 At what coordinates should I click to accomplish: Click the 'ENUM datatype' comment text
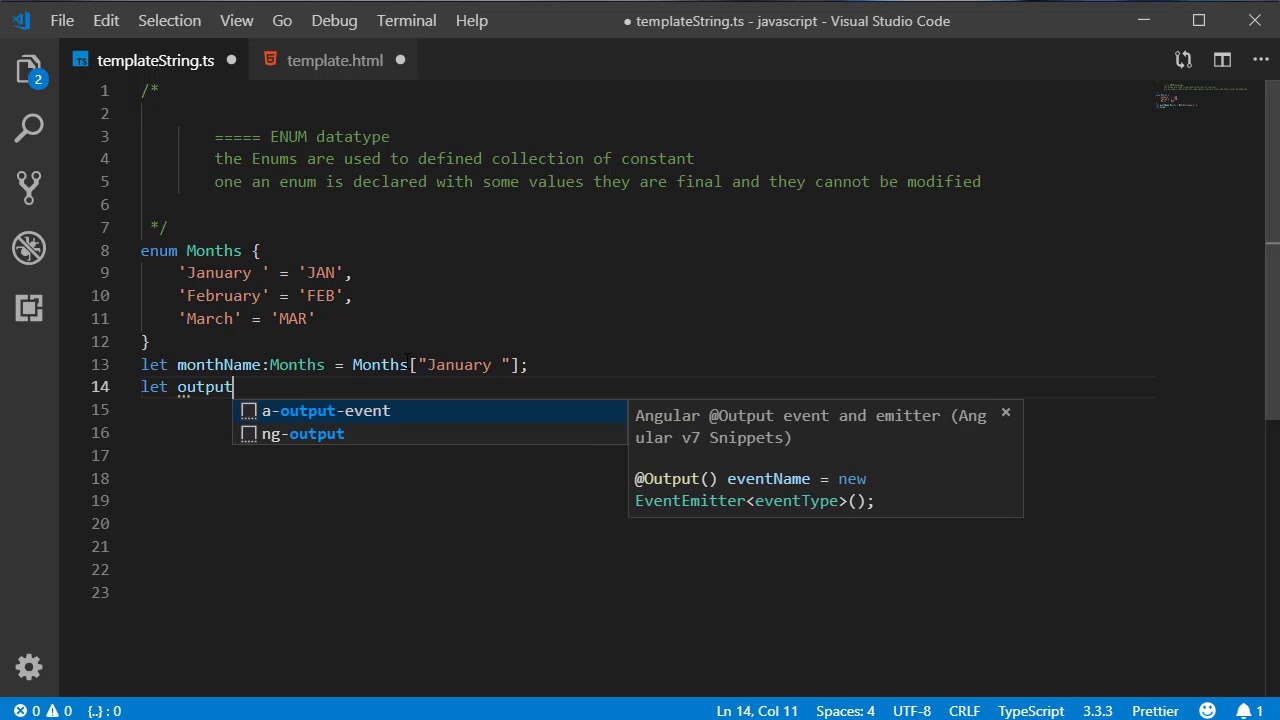click(330, 137)
